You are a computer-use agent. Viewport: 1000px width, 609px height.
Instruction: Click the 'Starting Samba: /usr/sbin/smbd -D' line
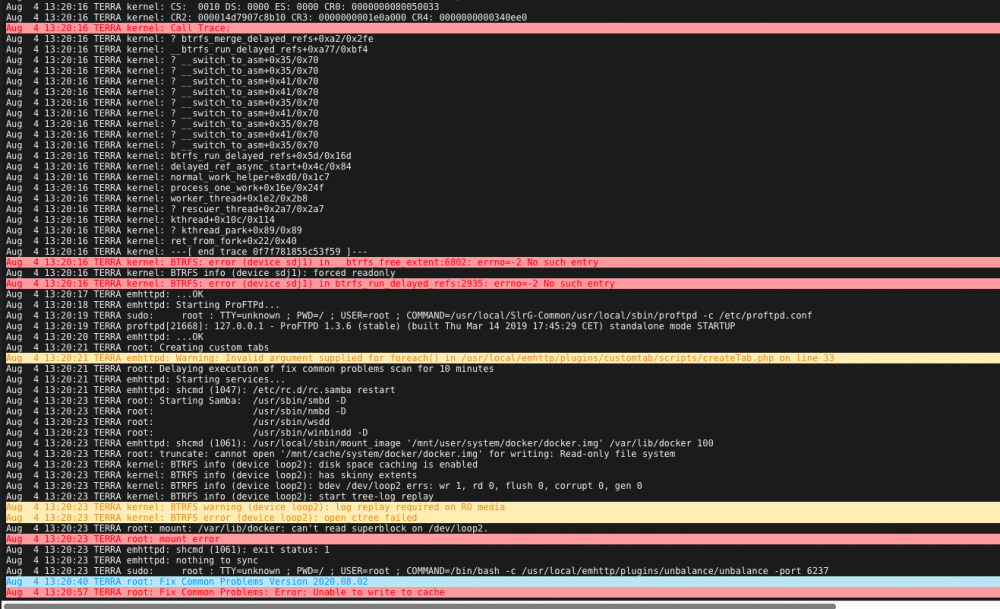(x=176, y=400)
